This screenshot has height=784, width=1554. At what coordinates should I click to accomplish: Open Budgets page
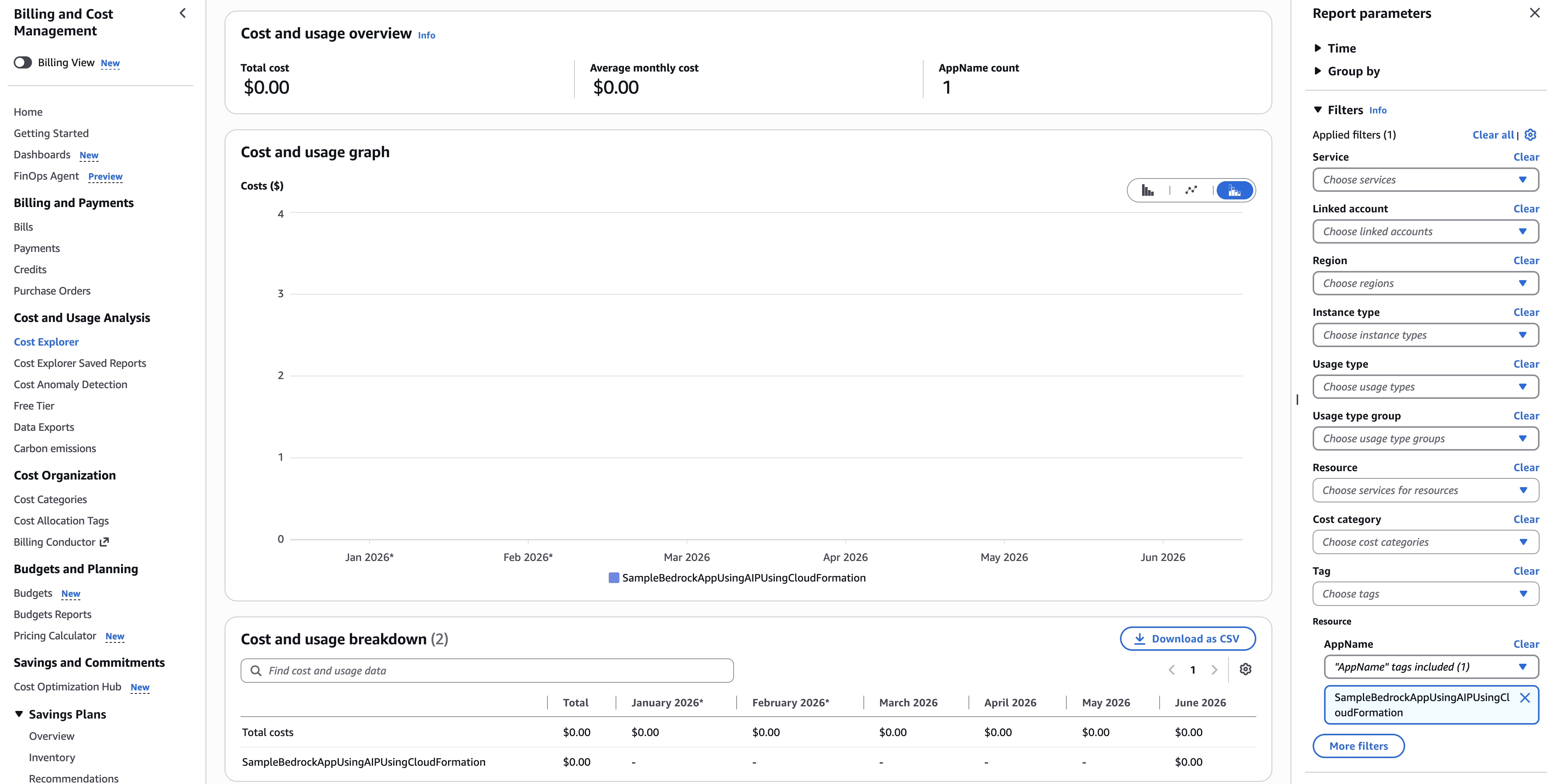[x=33, y=593]
